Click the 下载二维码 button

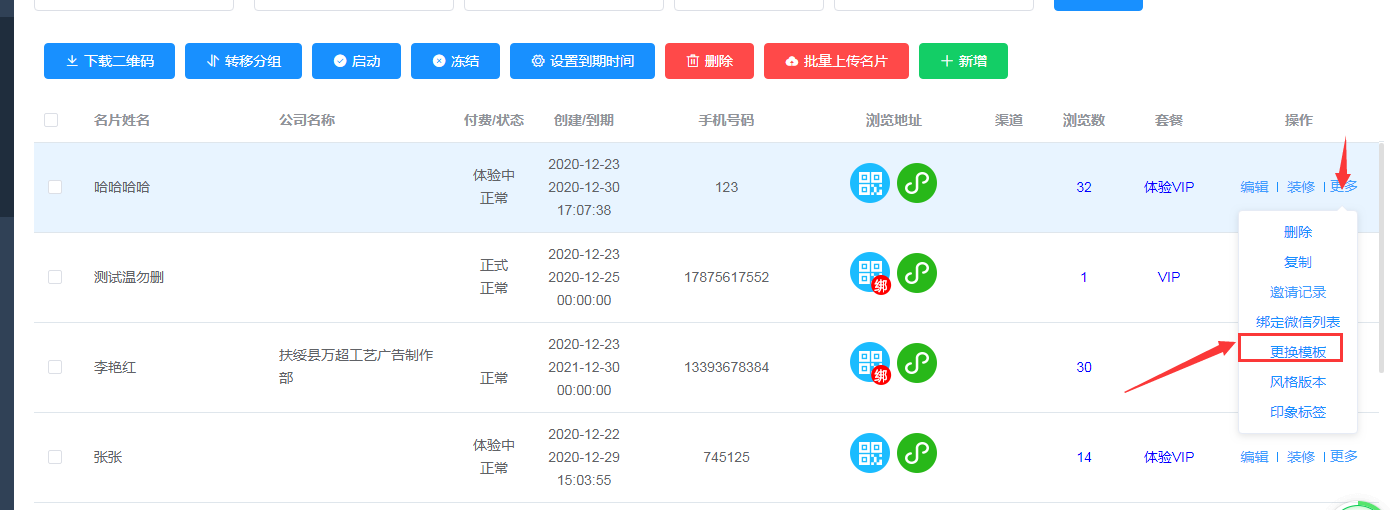click(110, 61)
